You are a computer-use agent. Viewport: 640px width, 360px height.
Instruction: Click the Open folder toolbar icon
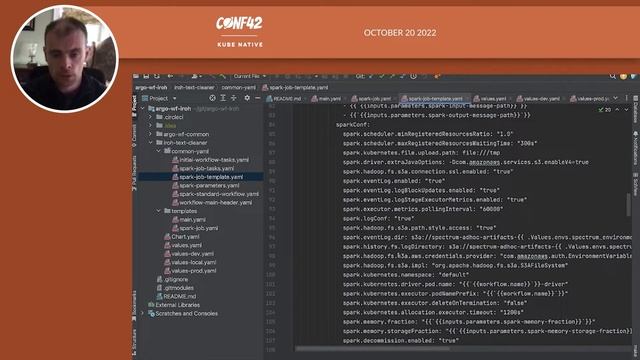(x=136, y=76)
